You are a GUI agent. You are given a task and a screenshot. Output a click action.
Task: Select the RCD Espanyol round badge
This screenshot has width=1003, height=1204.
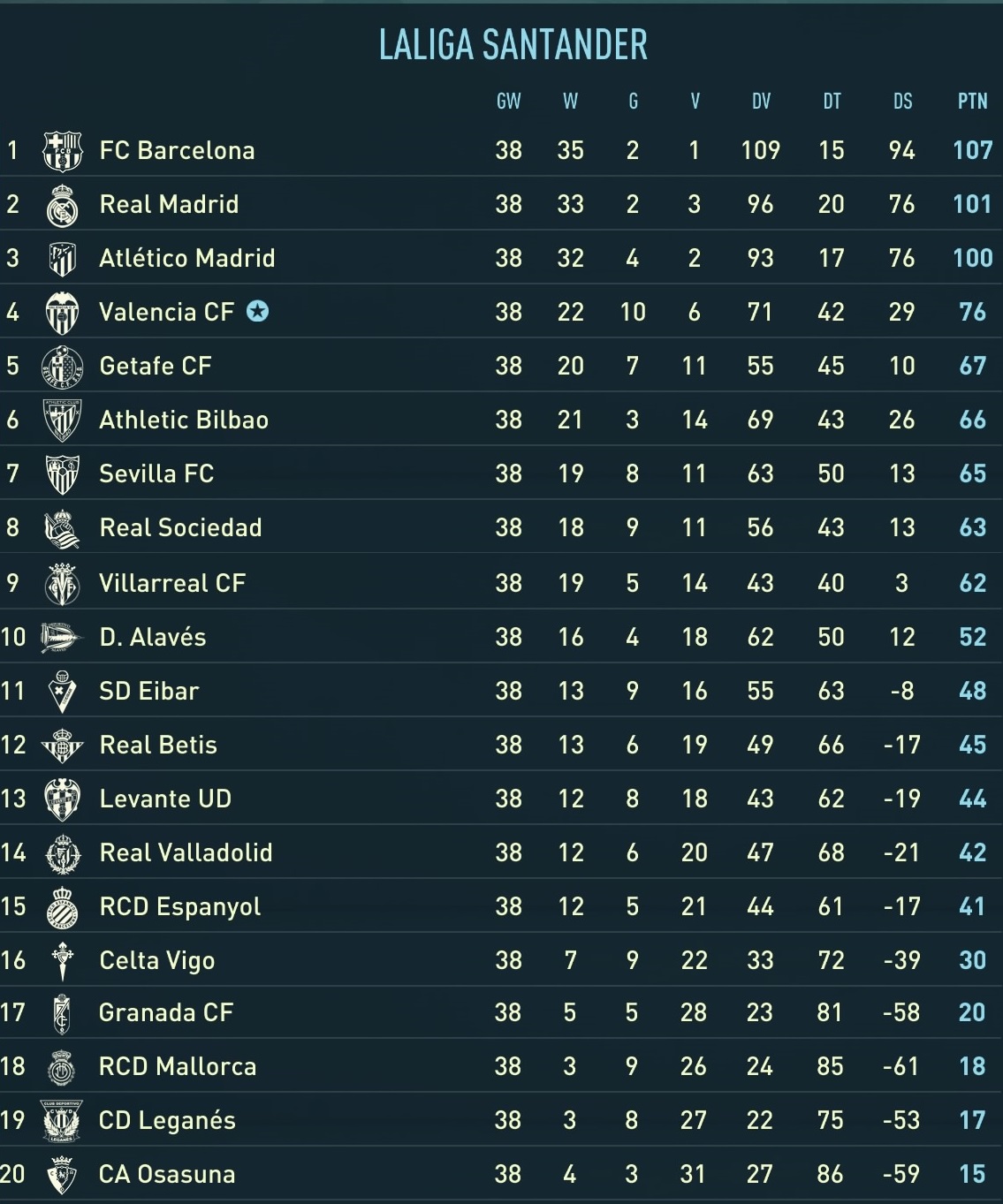62,907
